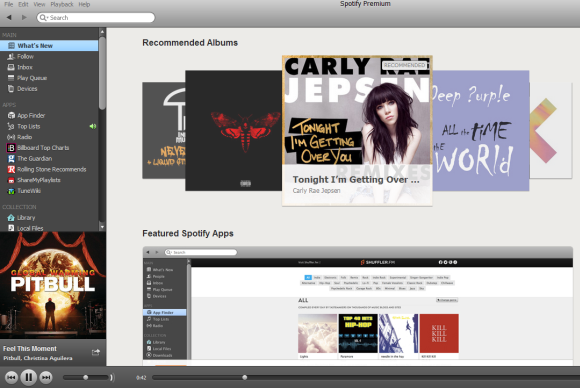Click the Feel This Moment track title
The height and width of the screenshot is (388, 580).
(30, 348)
